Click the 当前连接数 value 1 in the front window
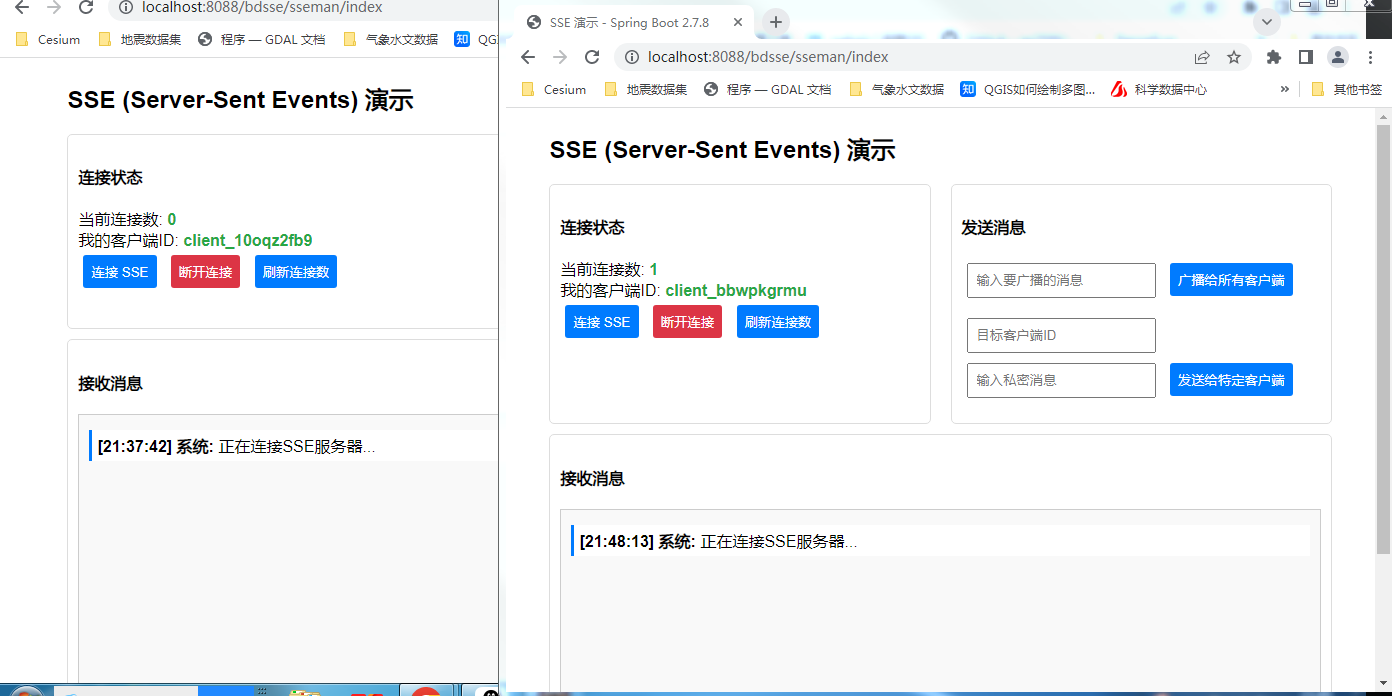Screen dimensions: 1392x696 654,270
